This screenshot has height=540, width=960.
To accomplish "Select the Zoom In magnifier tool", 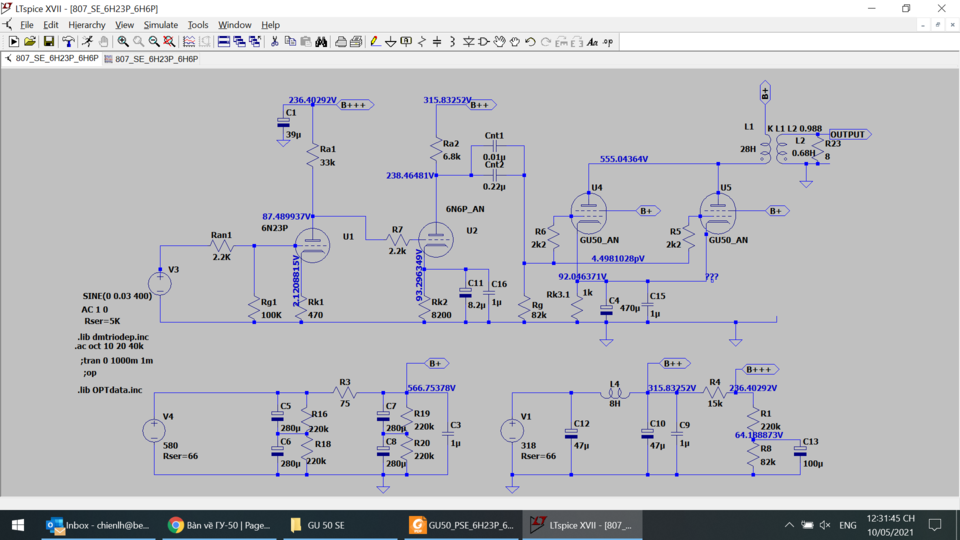I will click(x=123, y=42).
